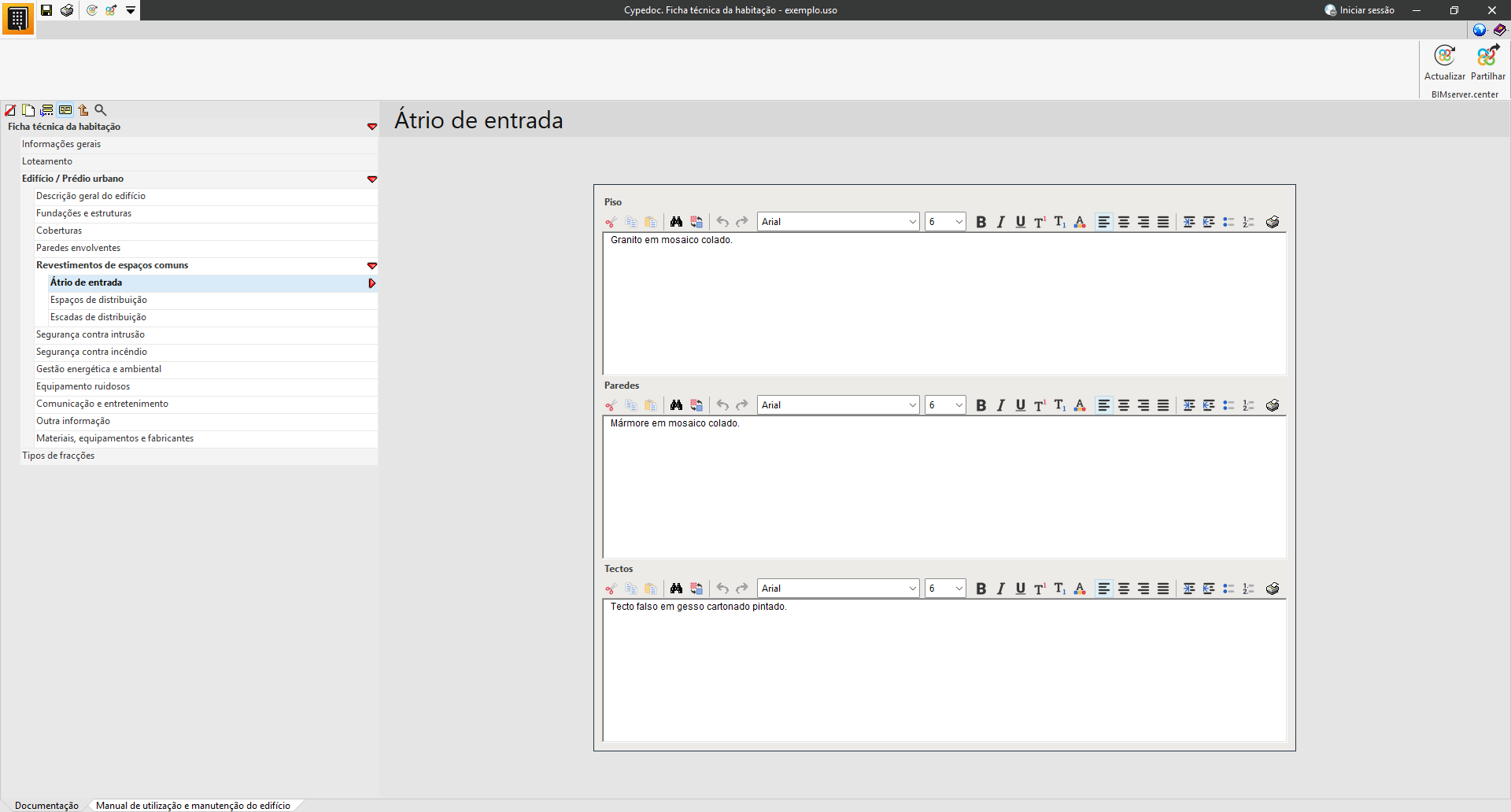Toggle underline in the Tectos editor toolbar
Image resolution: width=1511 pixels, height=812 pixels.
tap(1020, 589)
